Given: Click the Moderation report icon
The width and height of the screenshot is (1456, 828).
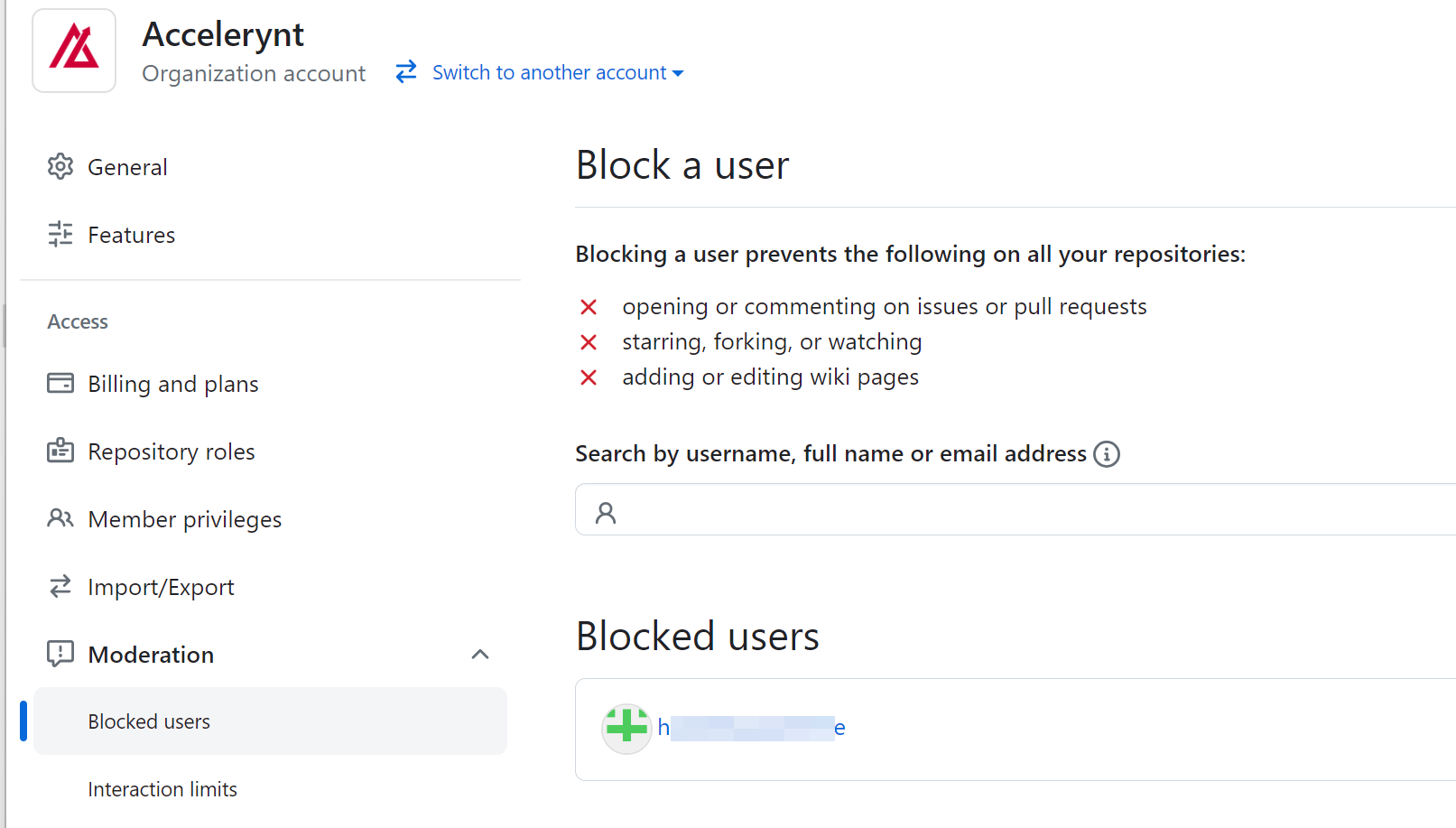Looking at the screenshot, I should coord(60,654).
